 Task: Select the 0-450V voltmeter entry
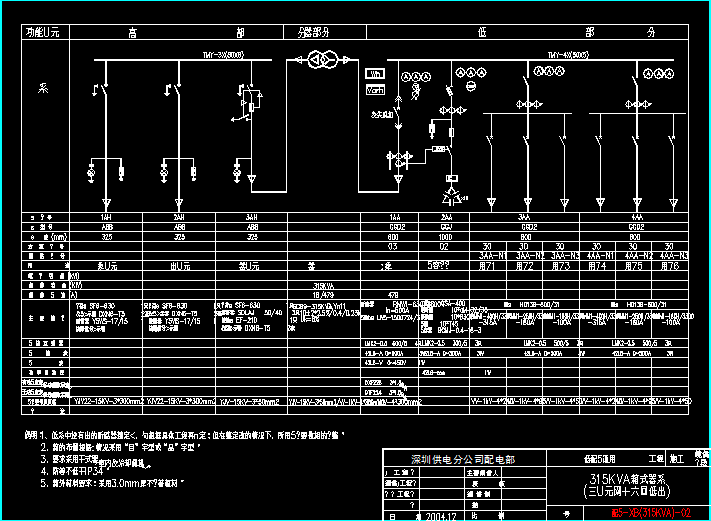[385, 363]
